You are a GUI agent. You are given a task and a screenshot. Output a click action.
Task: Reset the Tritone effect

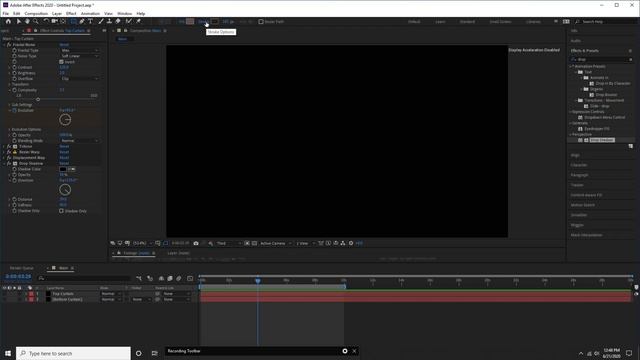[64, 147]
